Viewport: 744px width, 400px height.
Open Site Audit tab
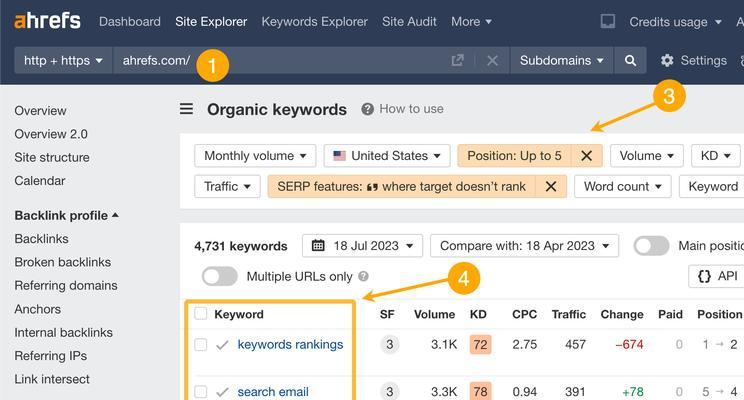click(409, 21)
